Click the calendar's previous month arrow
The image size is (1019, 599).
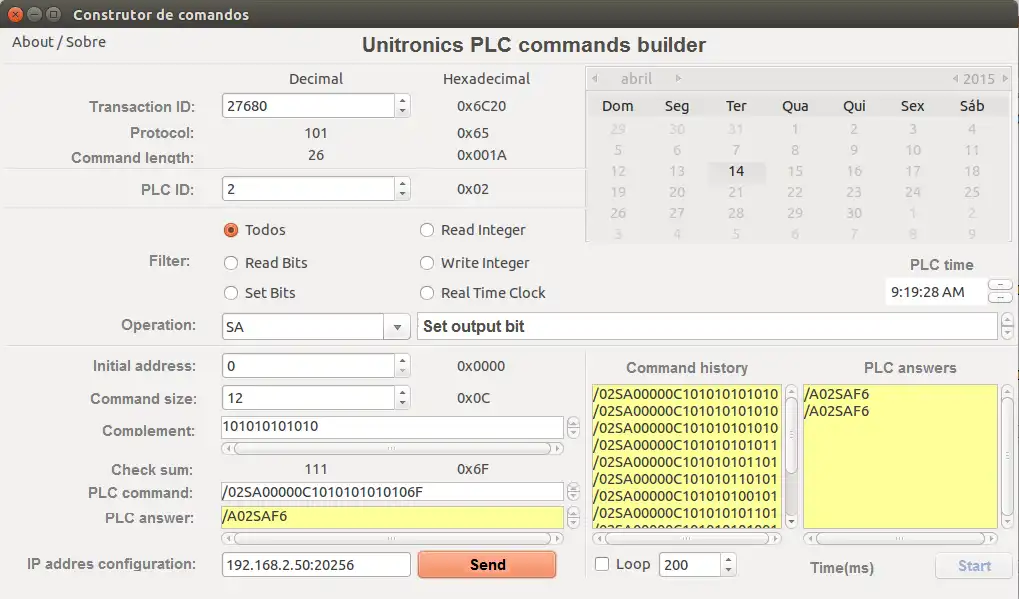[594, 78]
